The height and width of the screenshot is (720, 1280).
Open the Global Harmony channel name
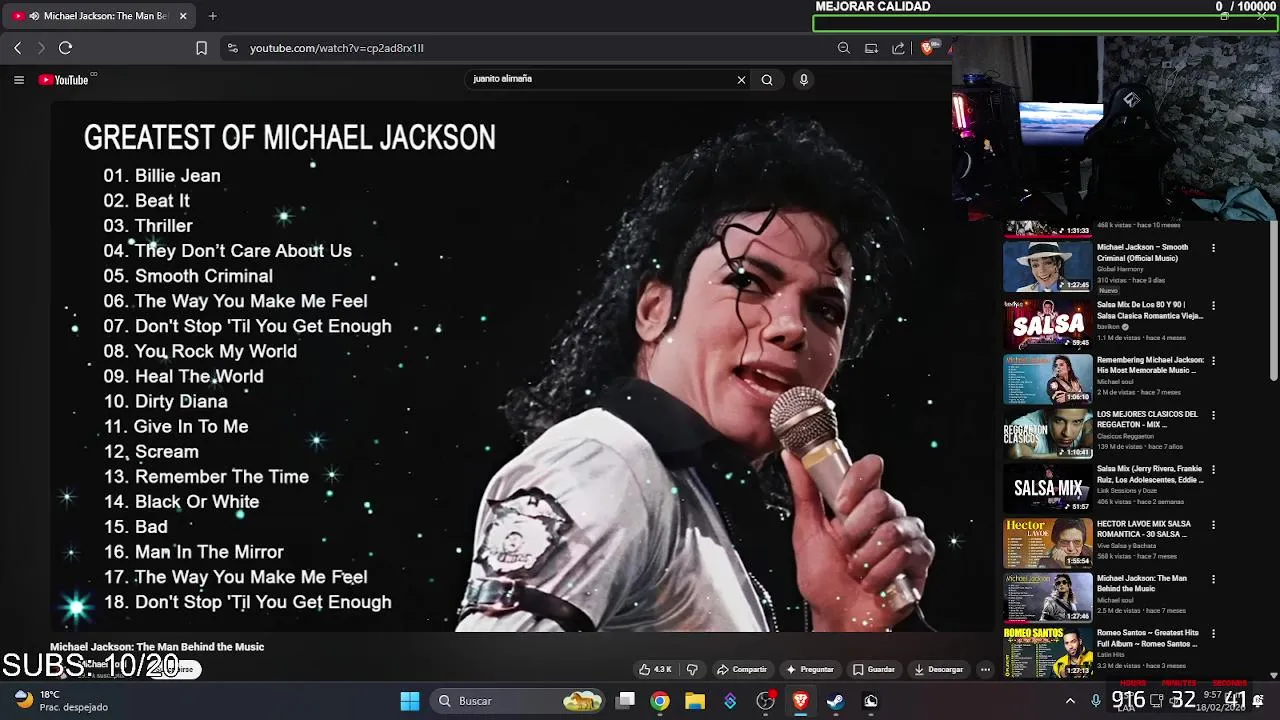[x=1120, y=269]
